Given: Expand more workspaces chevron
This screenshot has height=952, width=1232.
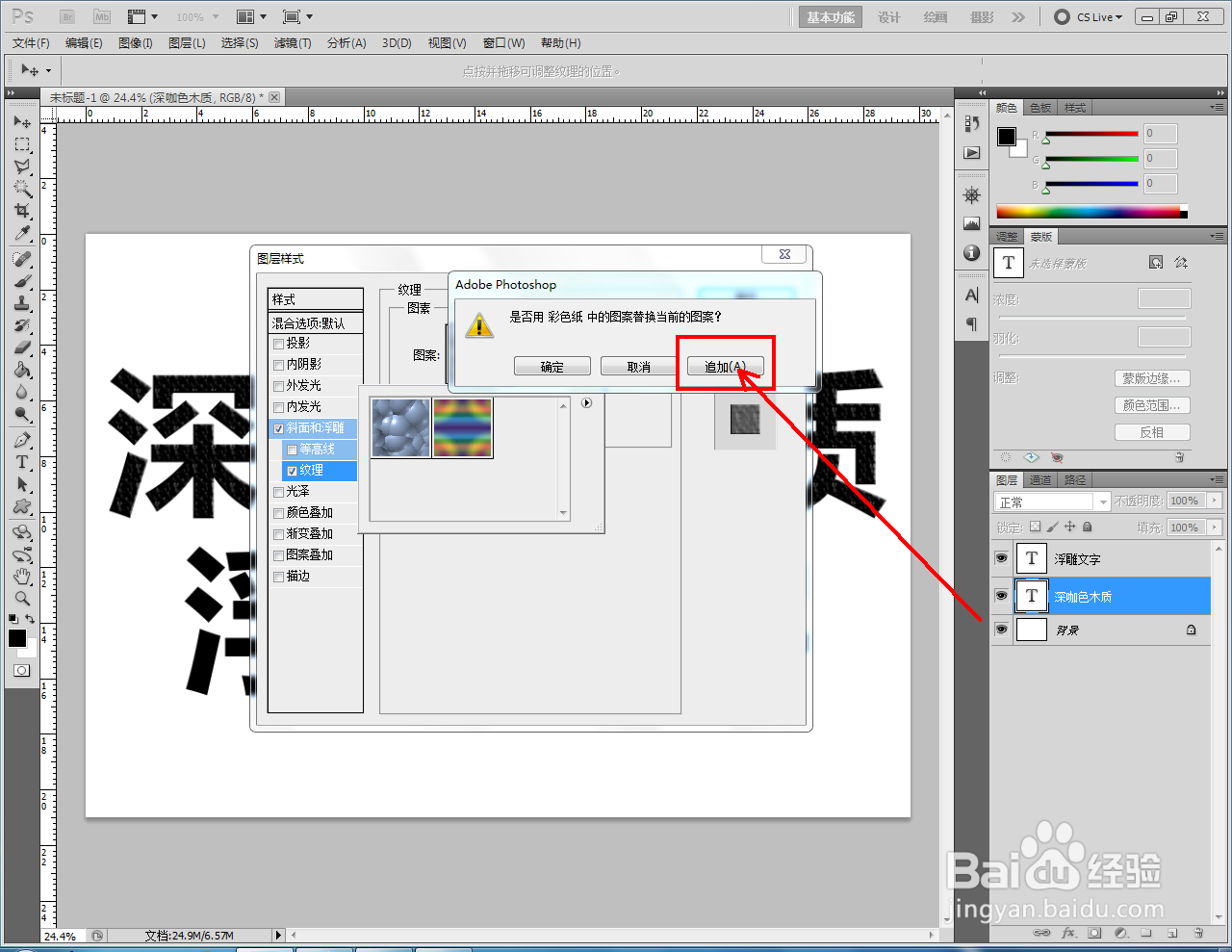Looking at the screenshot, I should click(x=1018, y=17).
